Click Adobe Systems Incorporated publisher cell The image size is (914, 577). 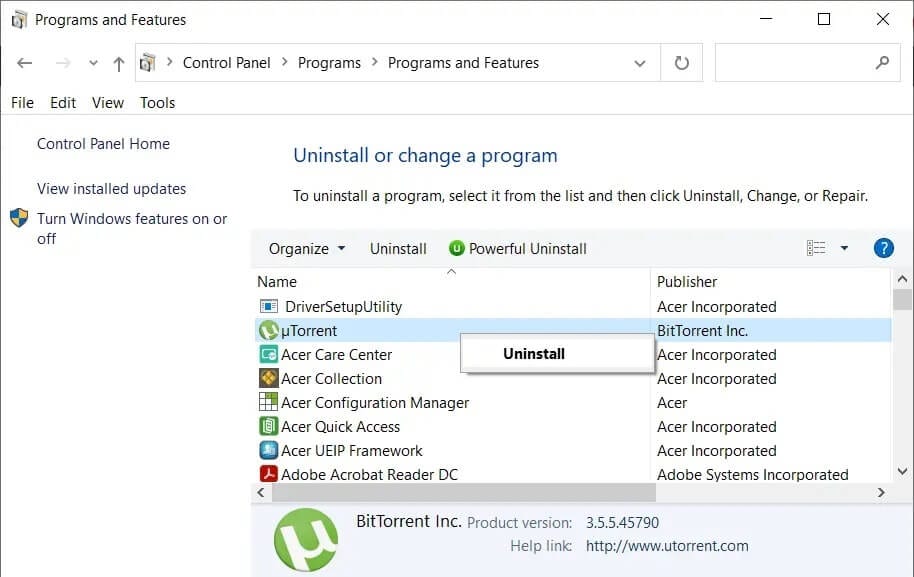[x=753, y=474]
